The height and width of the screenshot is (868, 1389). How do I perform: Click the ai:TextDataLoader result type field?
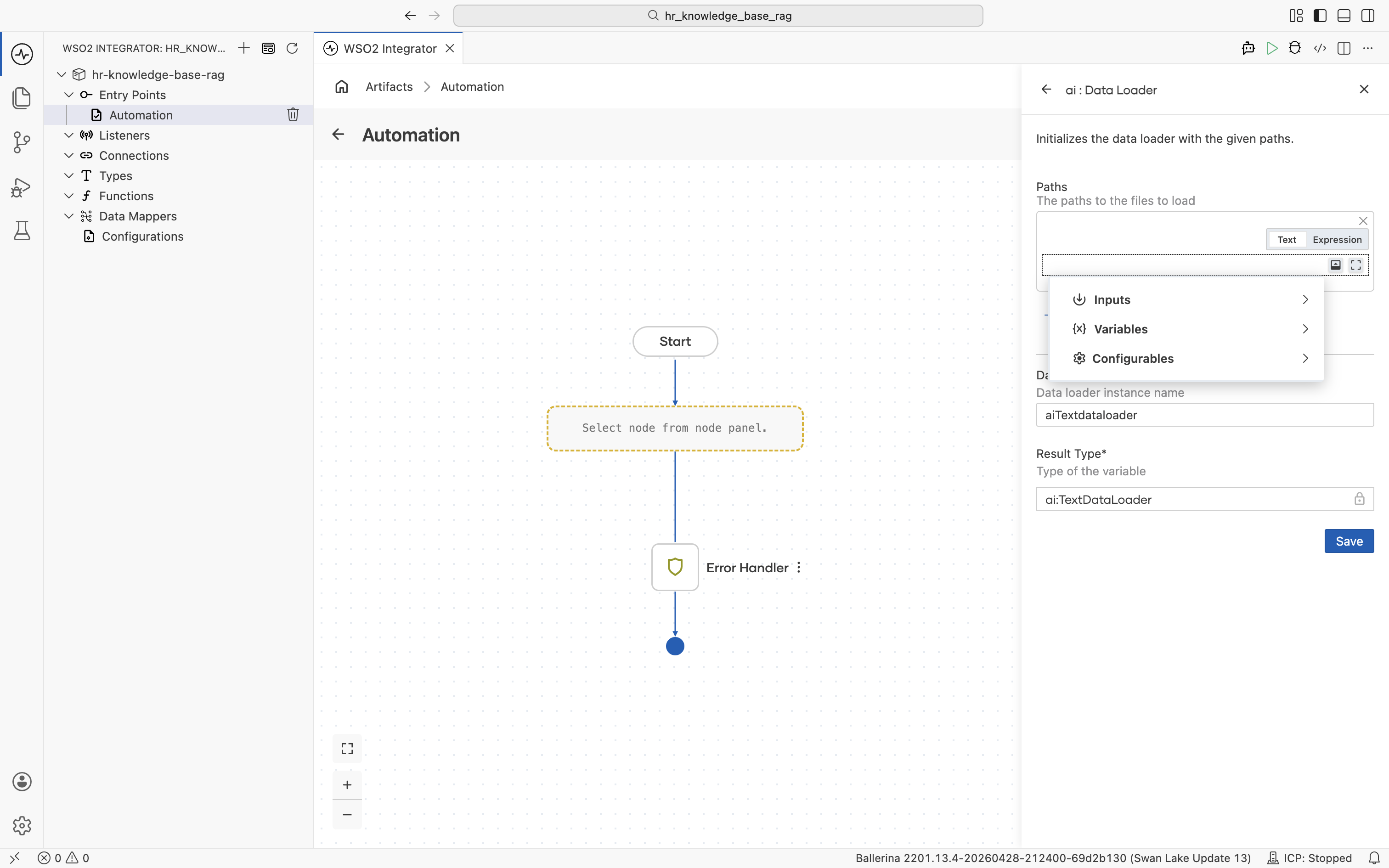(1205, 499)
